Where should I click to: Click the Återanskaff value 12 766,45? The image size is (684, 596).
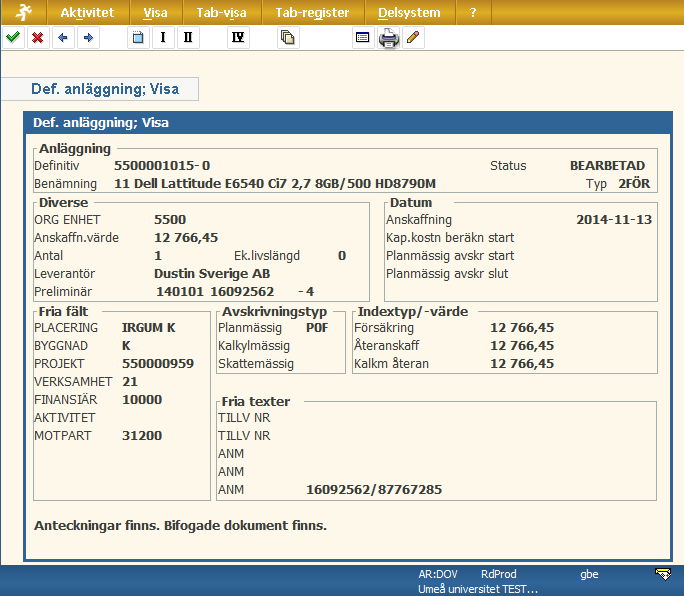point(522,346)
